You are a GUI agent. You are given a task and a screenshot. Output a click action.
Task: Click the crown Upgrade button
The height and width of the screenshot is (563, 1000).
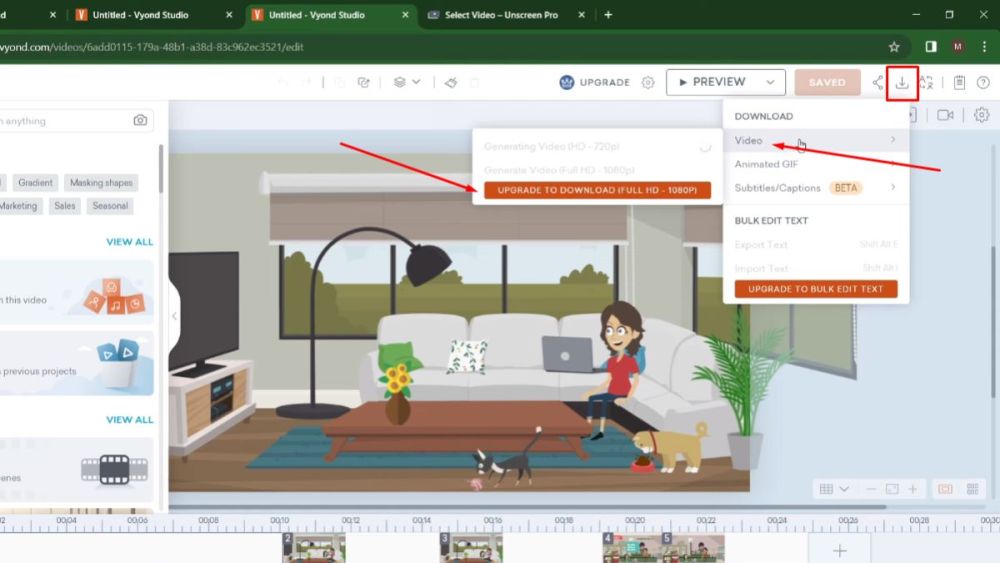coord(594,82)
